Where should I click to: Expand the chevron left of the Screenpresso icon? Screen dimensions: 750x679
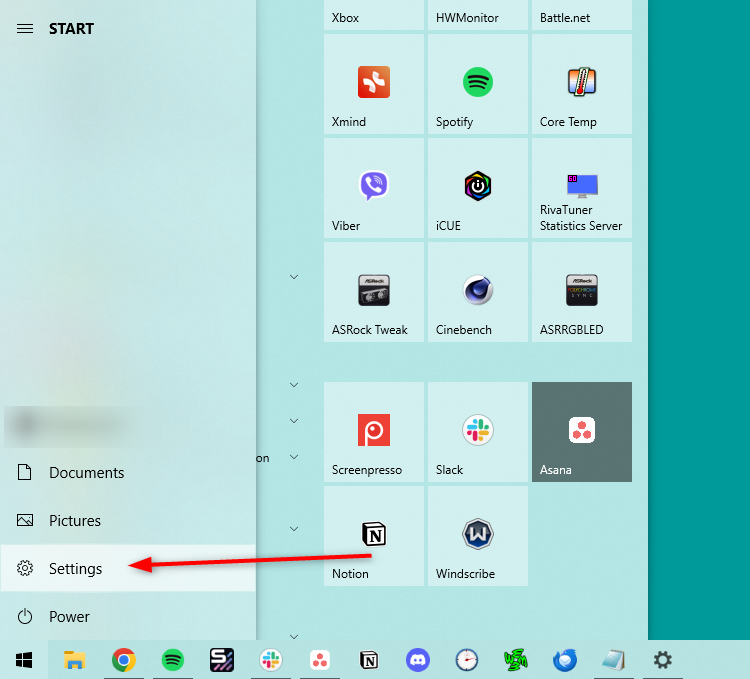(x=294, y=421)
